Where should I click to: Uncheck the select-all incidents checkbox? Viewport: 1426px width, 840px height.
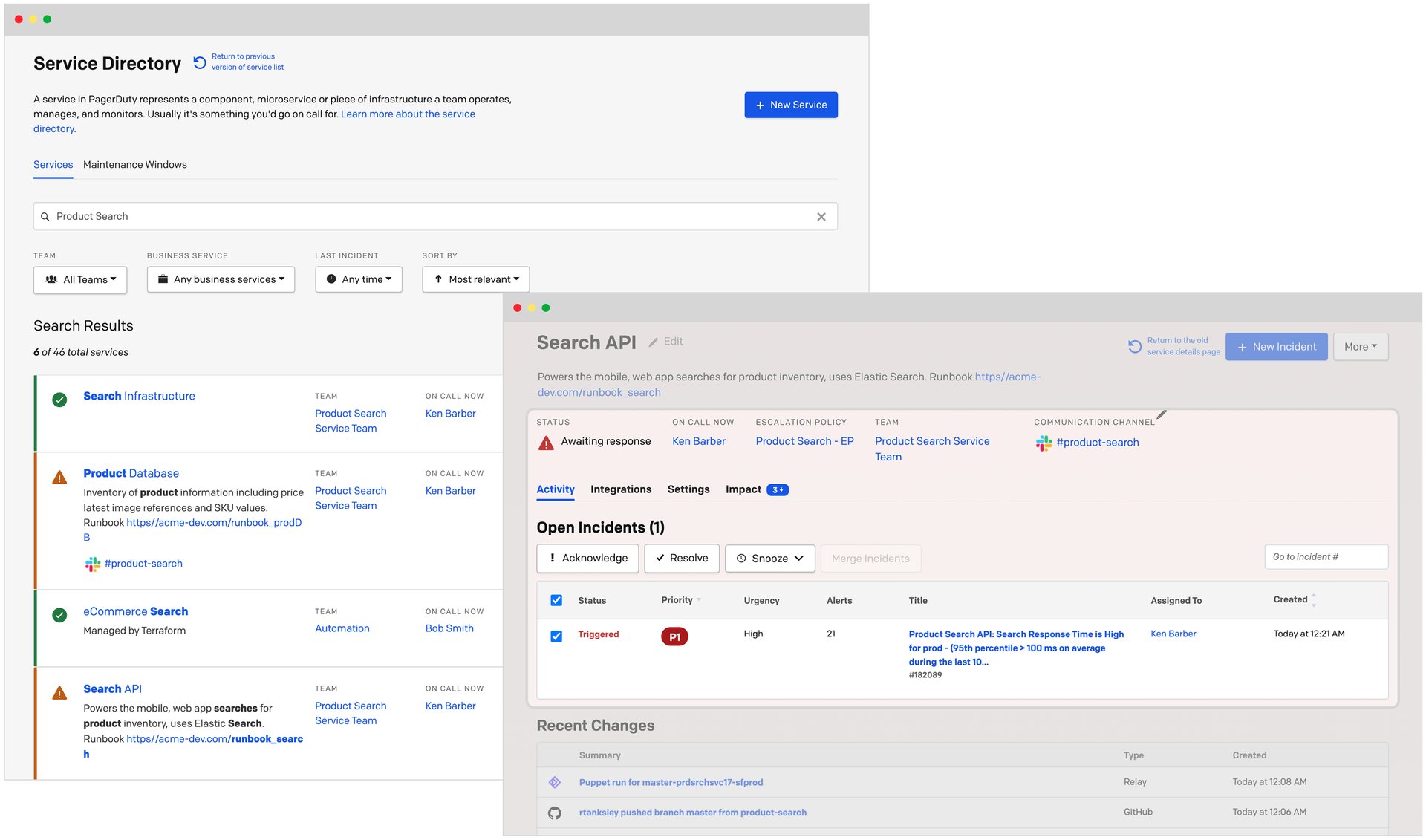[x=556, y=599]
